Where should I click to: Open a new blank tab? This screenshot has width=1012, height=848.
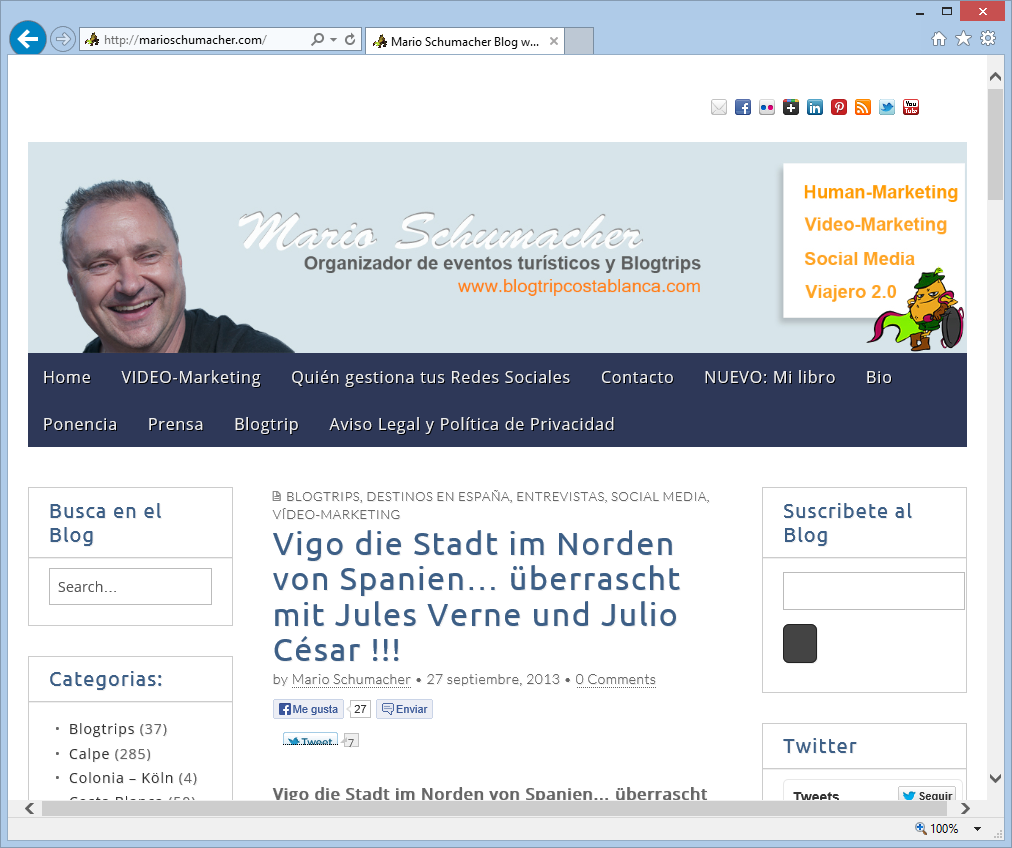coord(579,41)
